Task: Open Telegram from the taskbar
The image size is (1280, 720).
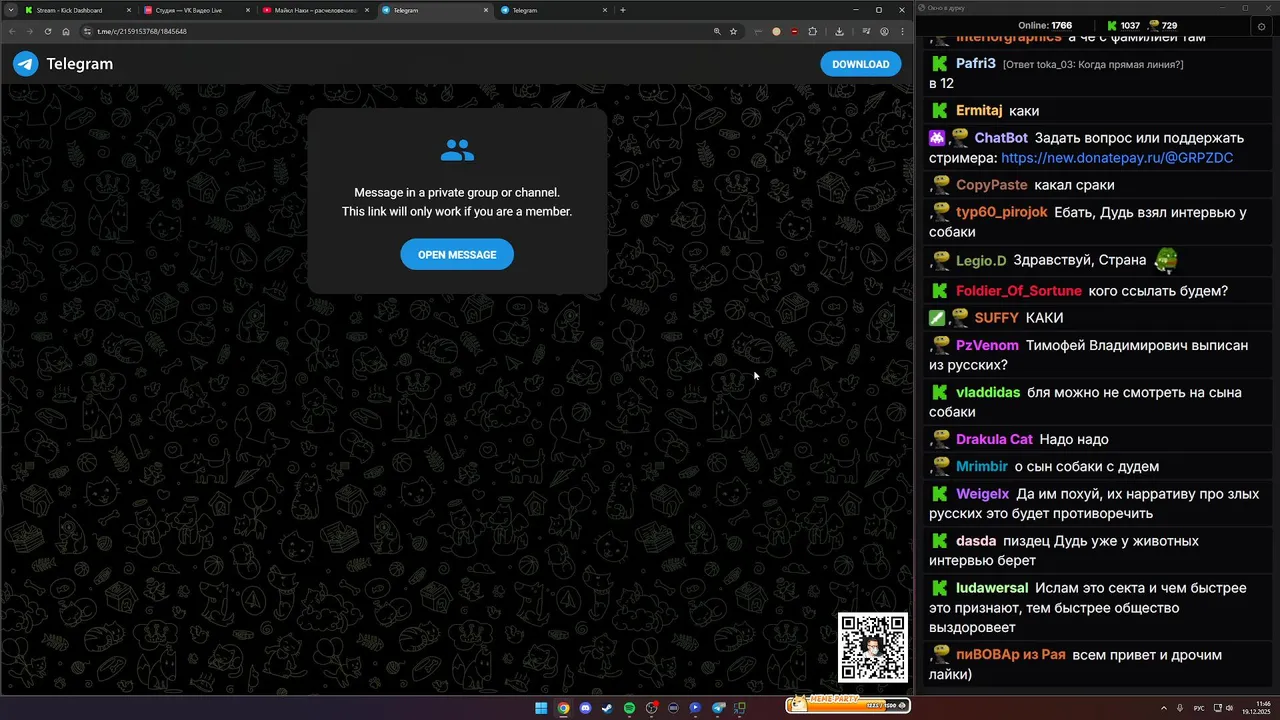Action: click(x=718, y=708)
